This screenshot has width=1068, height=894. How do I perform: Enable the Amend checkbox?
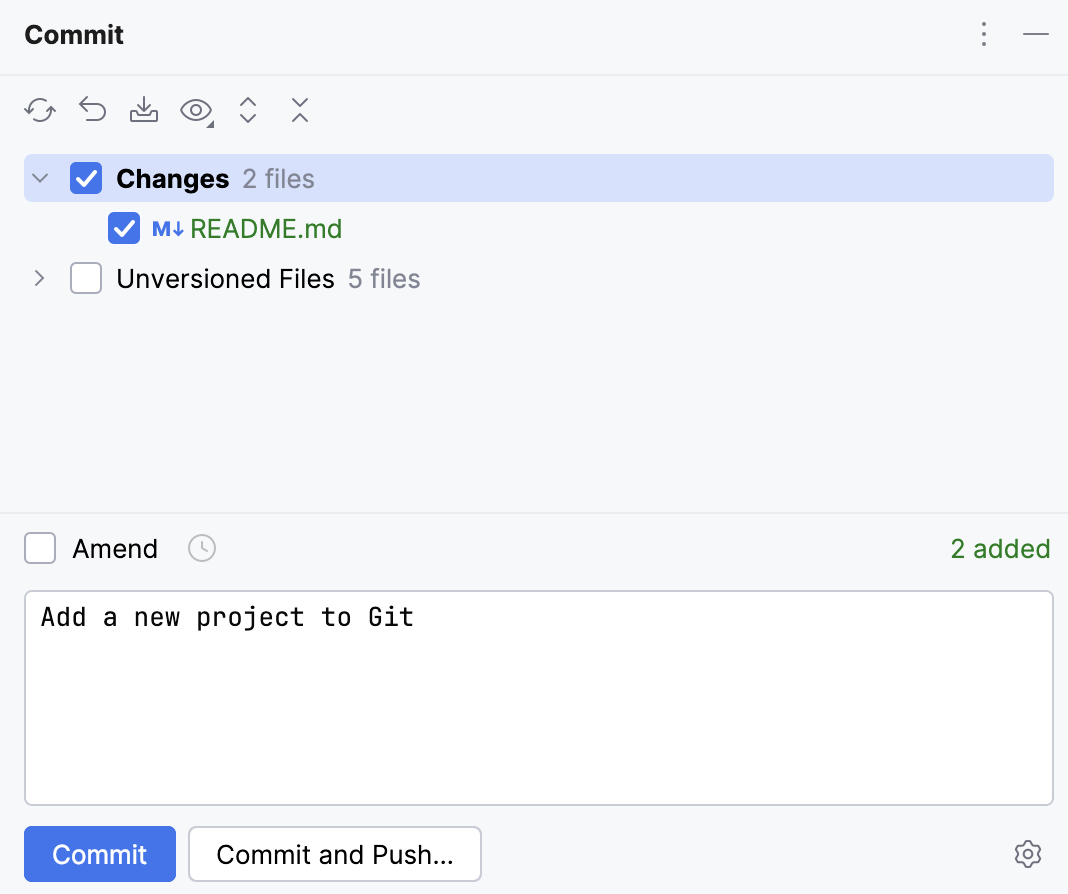[x=40, y=548]
